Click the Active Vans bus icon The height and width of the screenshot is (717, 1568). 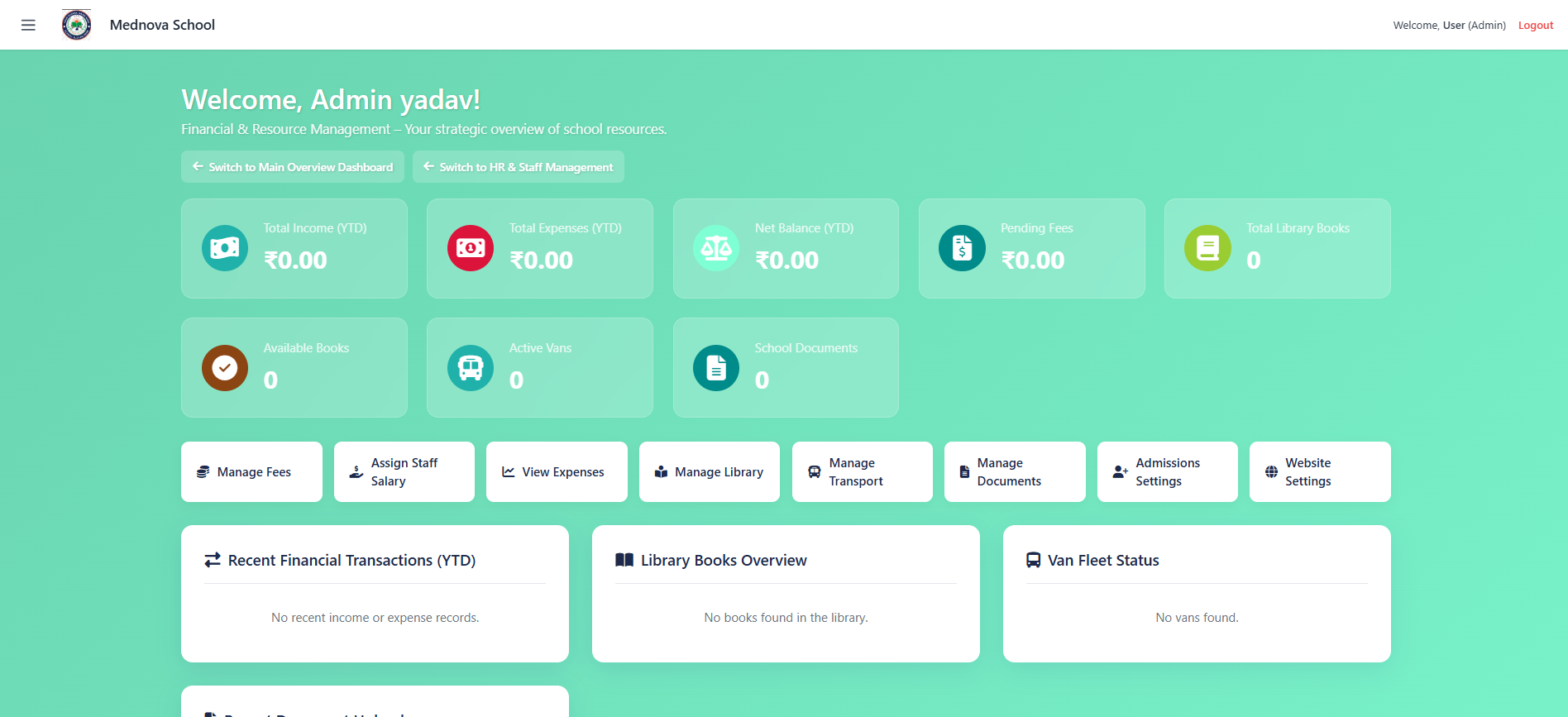471,368
